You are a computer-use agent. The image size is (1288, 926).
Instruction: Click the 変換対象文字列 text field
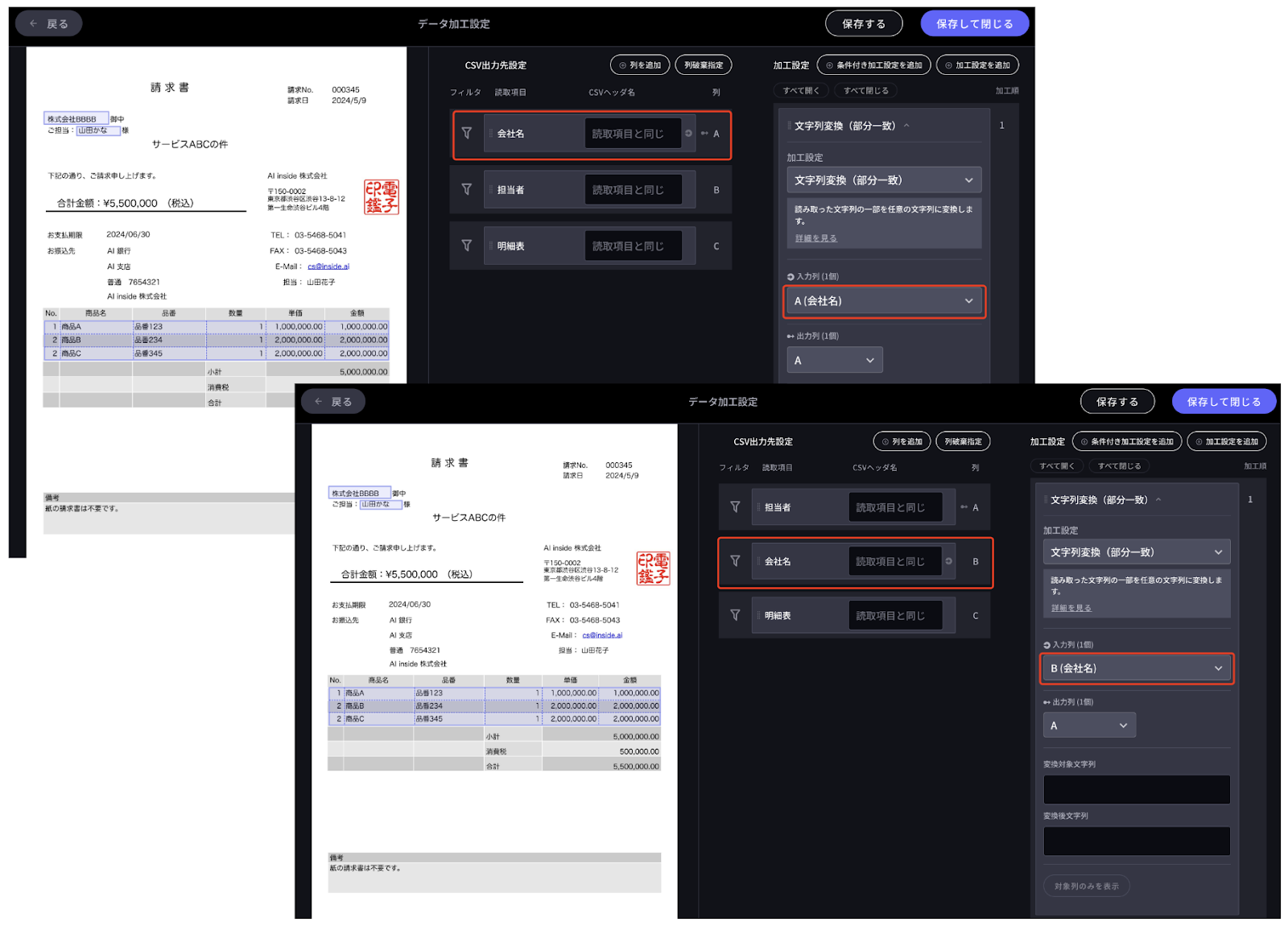(x=1136, y=789)
